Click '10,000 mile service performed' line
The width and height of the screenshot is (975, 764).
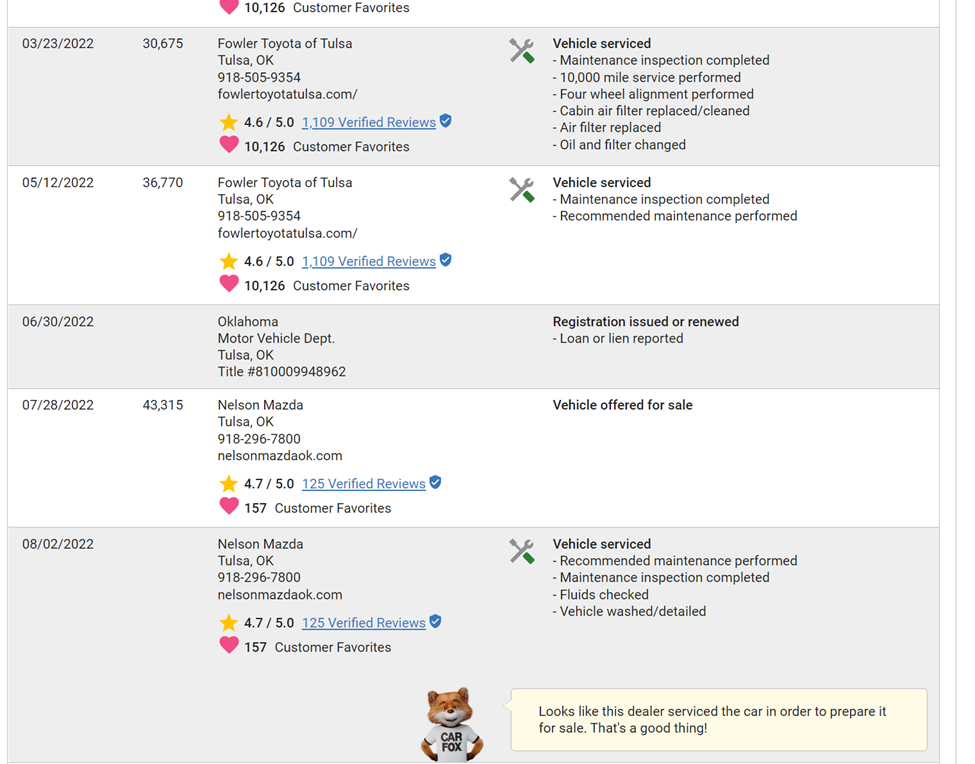click(647, 78)
